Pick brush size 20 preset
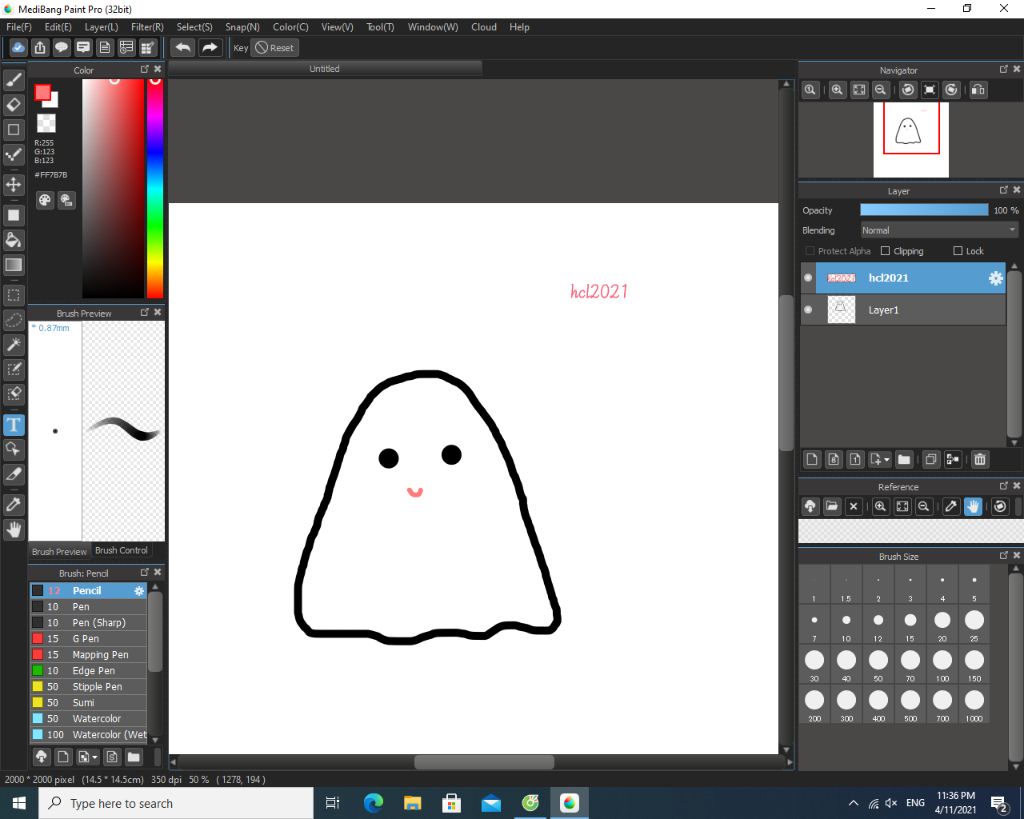1024x819 pixels. click(942, 624)
